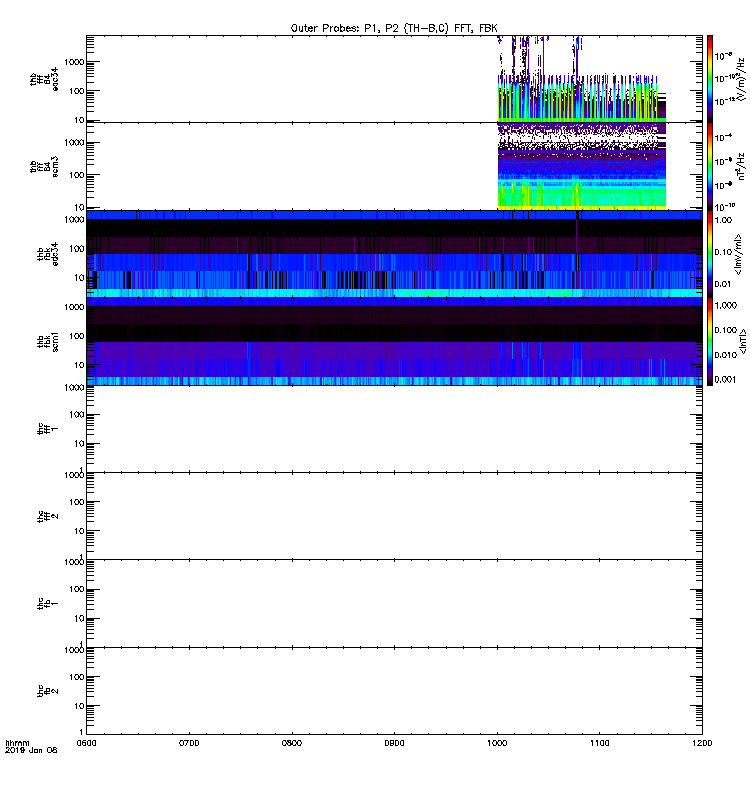Viewport: 750px width, 800px height.
Task: Click the 1.00 value on the <|mV/m|> color bar
Action: pos(723,220)
